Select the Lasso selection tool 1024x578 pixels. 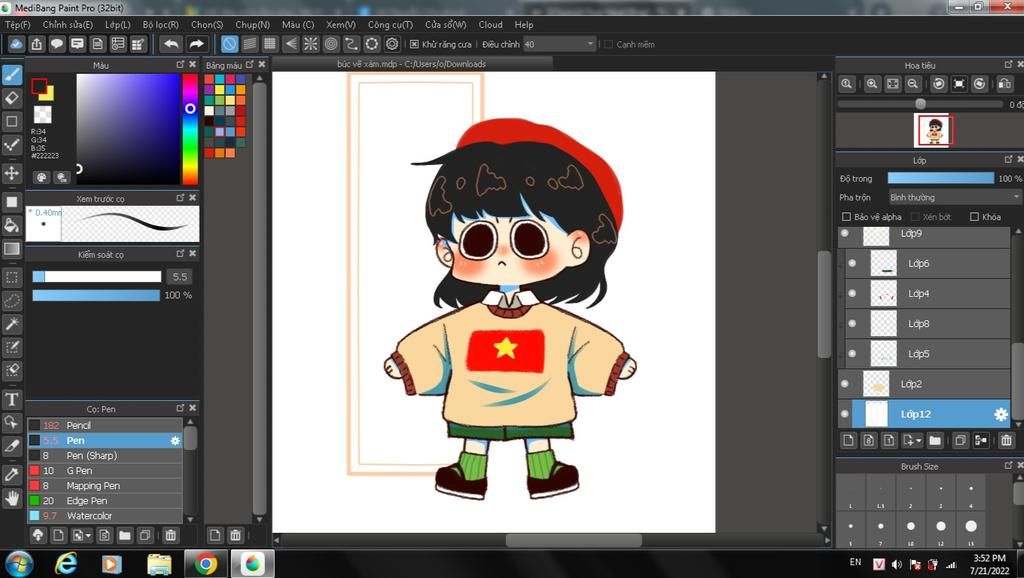(12, 300)
